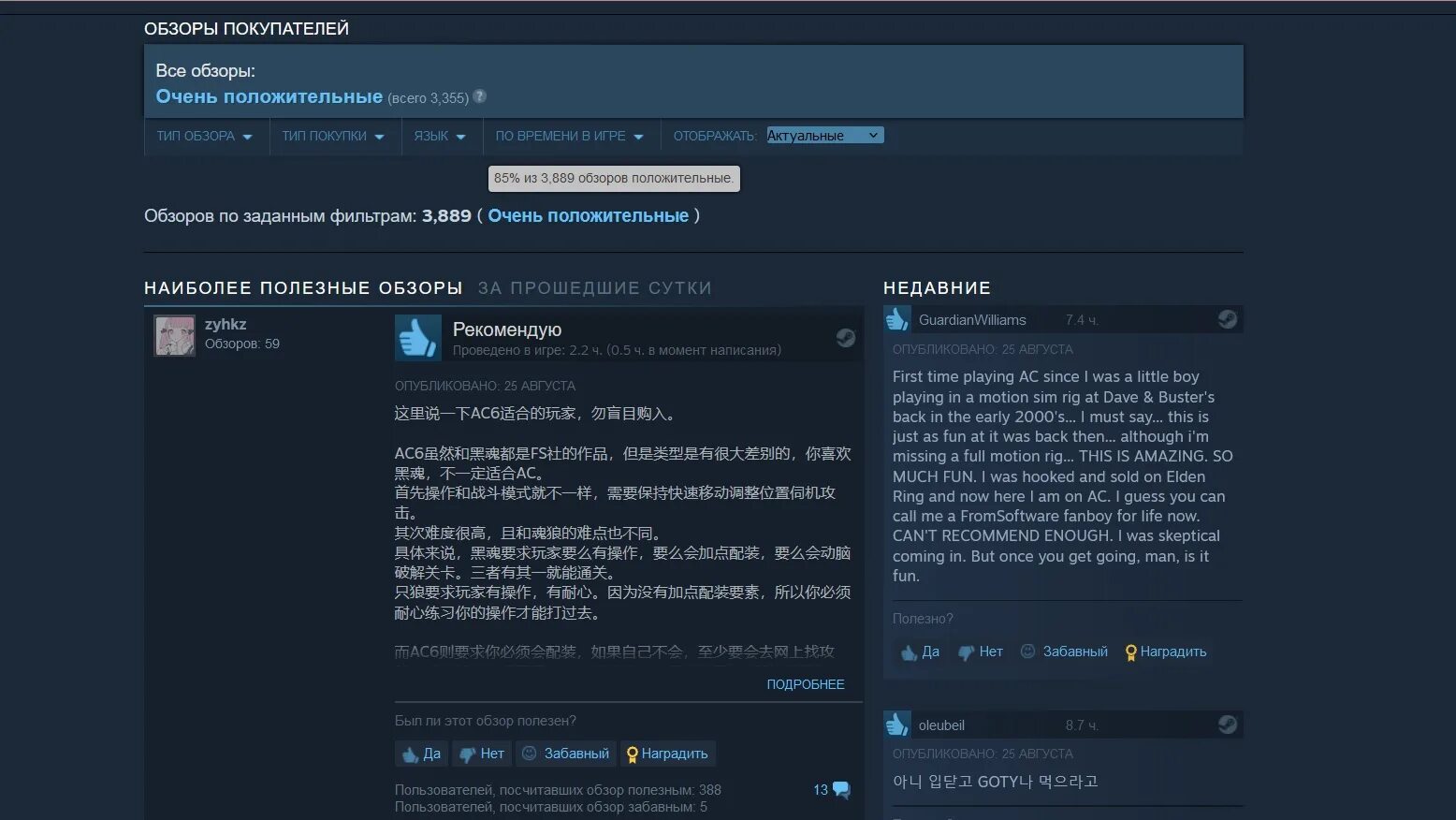Screen dimensions: 1456x820
Task: Open the 13 comments icon on zyhkz review
Action: coord(832,790)
